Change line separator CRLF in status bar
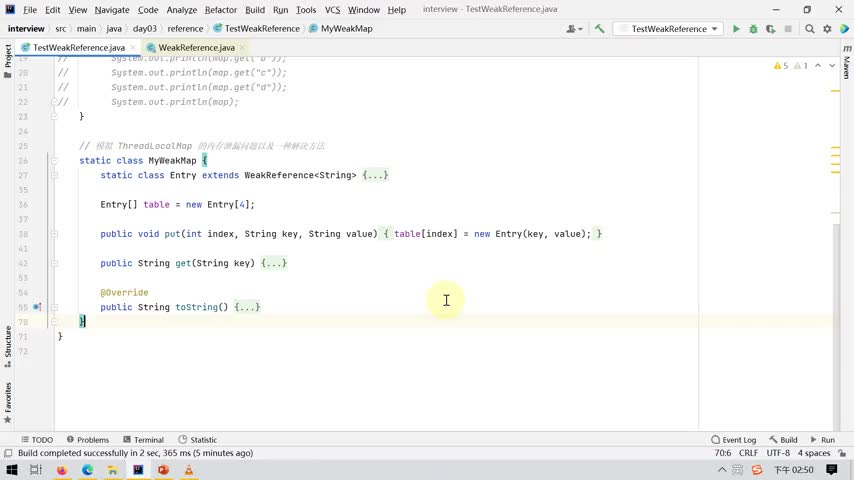Image resolution: width=854 pixels, height=480 pixels. (x=748, y=453)
